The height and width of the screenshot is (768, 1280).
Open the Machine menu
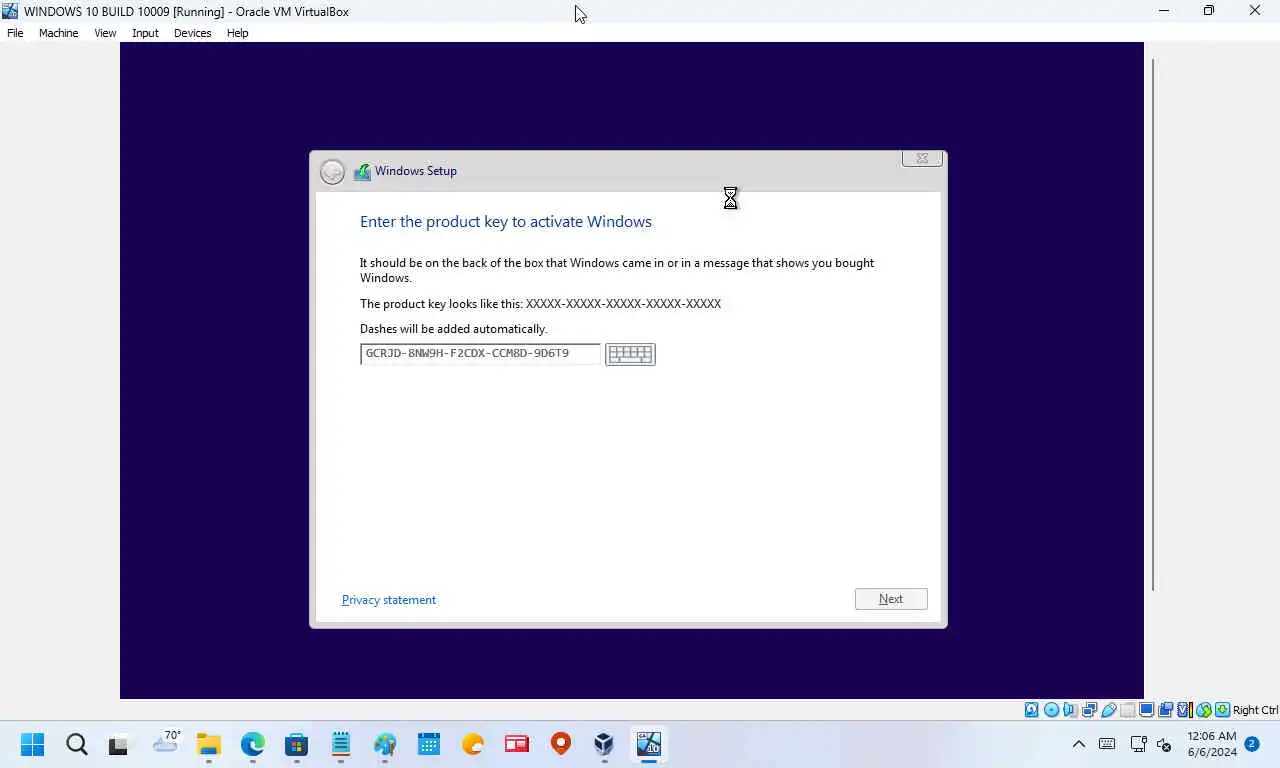58,33
